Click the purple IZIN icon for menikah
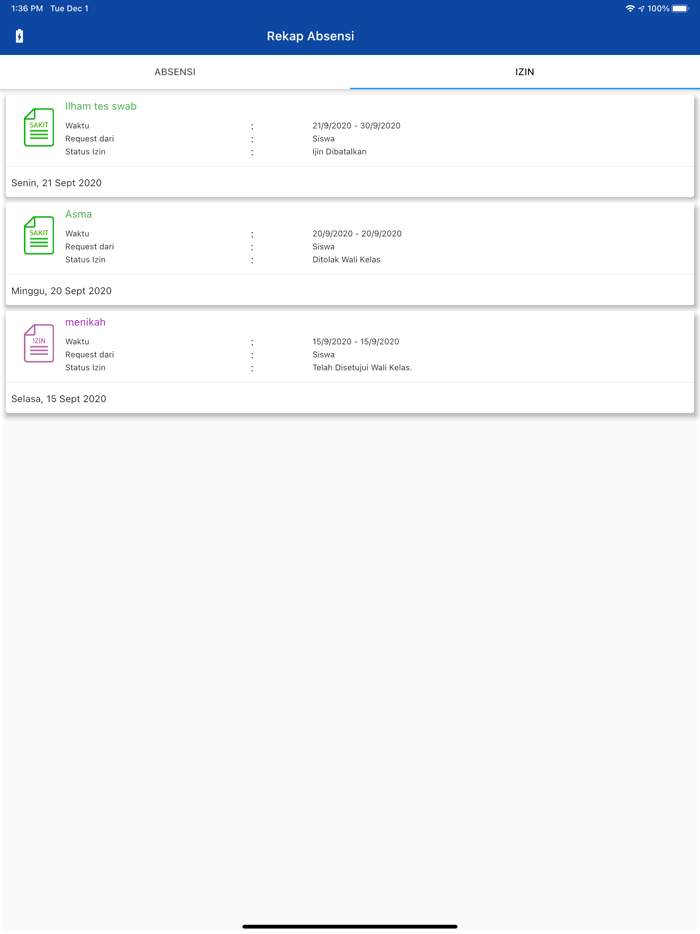Image resolution: width=700 pixels, height=934 pixels. pos(39,344)
